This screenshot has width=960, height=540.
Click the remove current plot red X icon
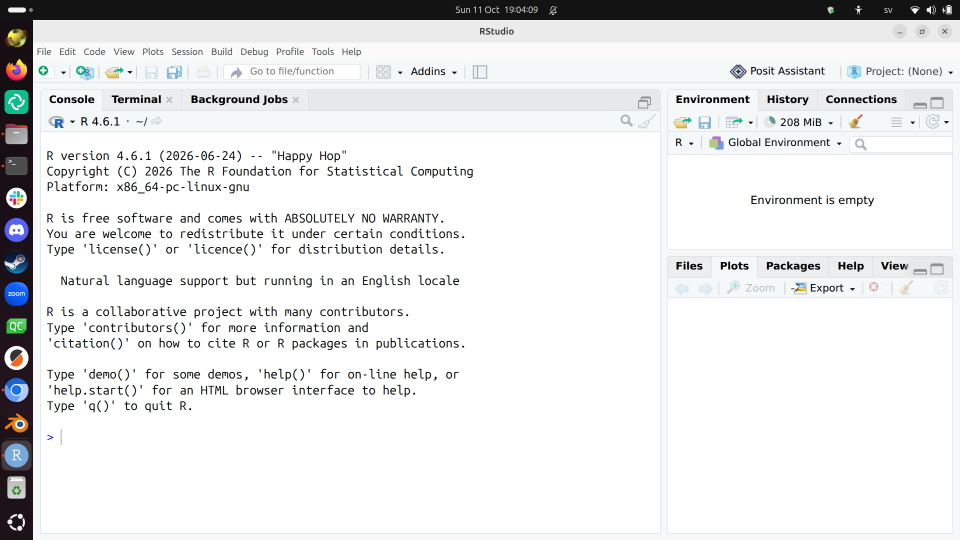point(874,287)
